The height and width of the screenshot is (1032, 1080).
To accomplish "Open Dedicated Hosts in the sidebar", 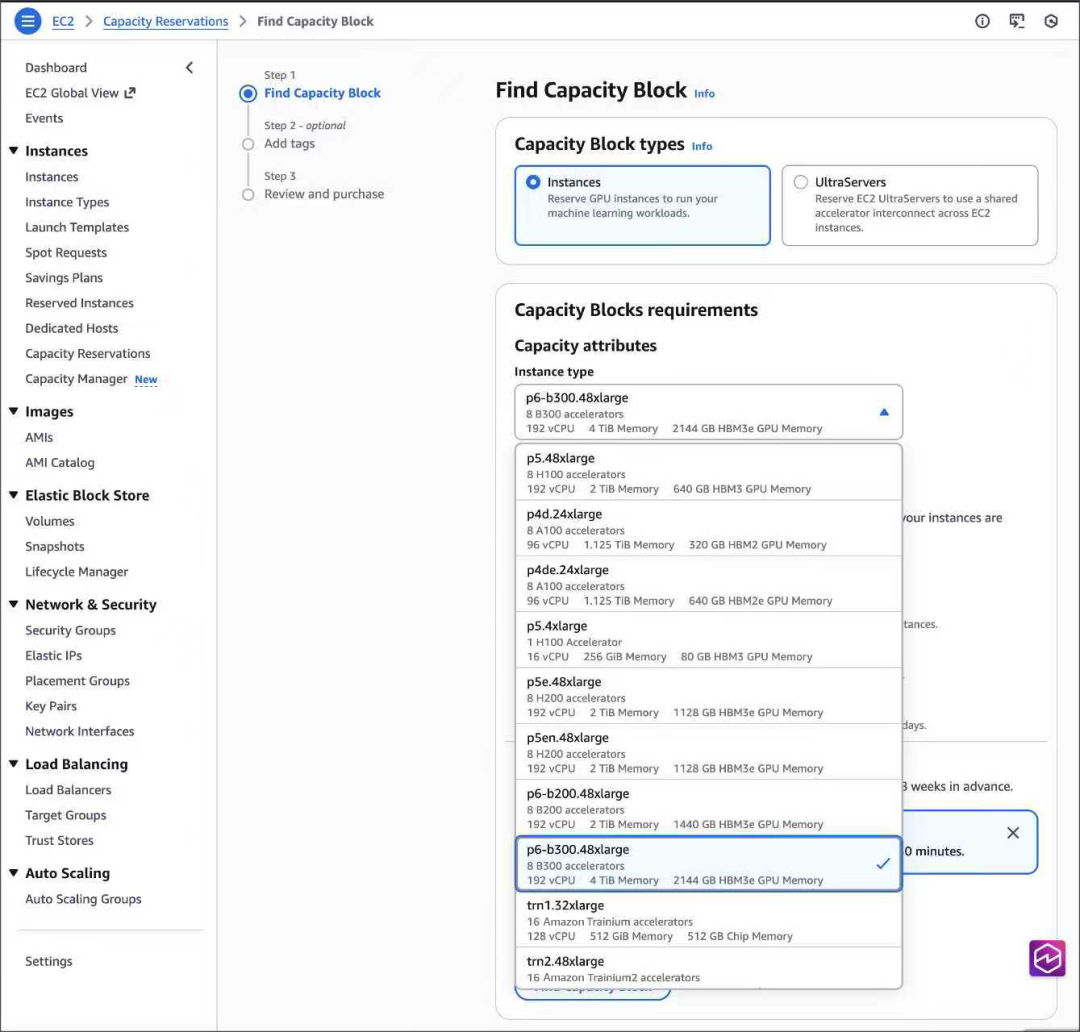I will click(x=72, y=329).
